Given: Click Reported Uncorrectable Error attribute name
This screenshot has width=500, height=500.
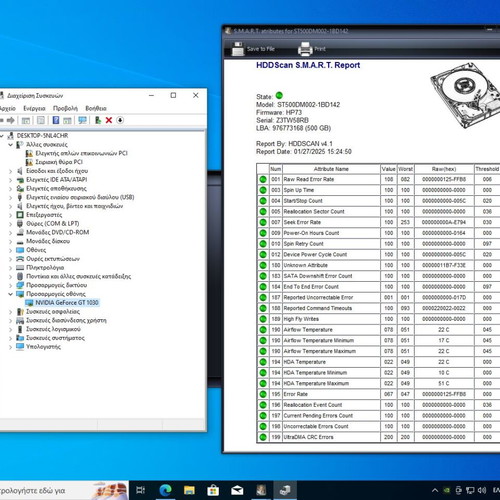Looking at the screenshot, I should (318, 297).
